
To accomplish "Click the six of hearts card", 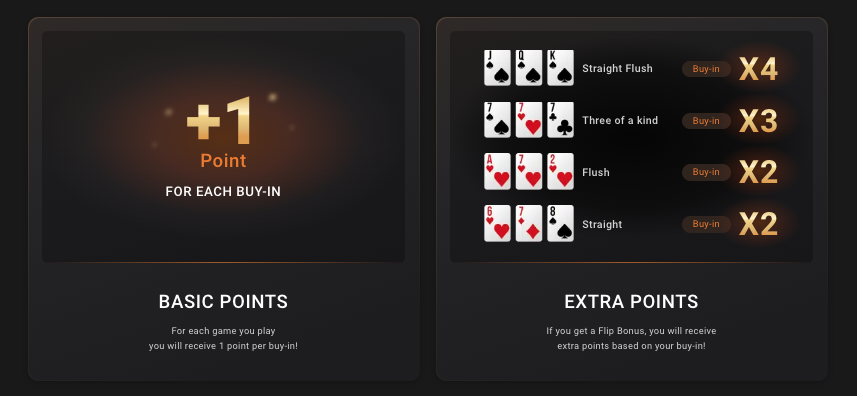I will pyautogui.click(x=497, y=223).
